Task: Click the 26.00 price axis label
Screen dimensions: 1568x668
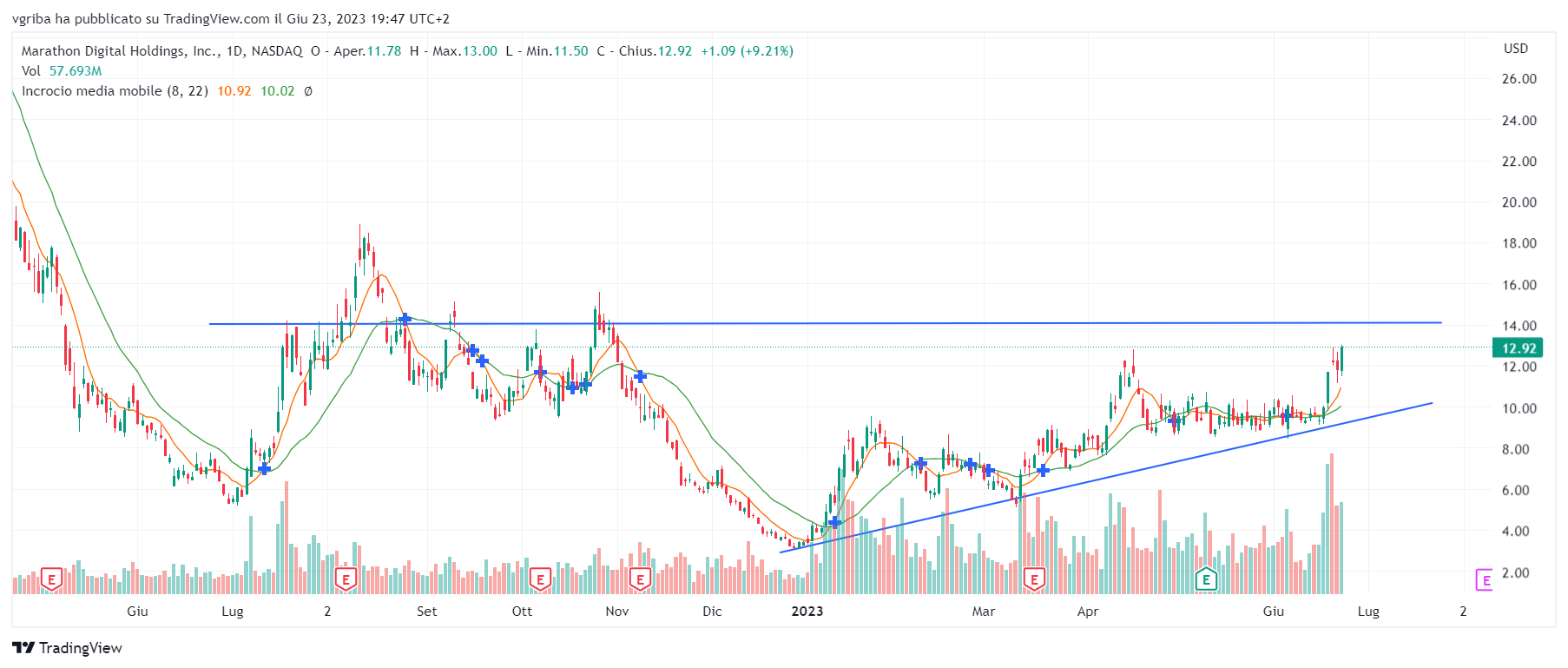Action: (1519, 79)
